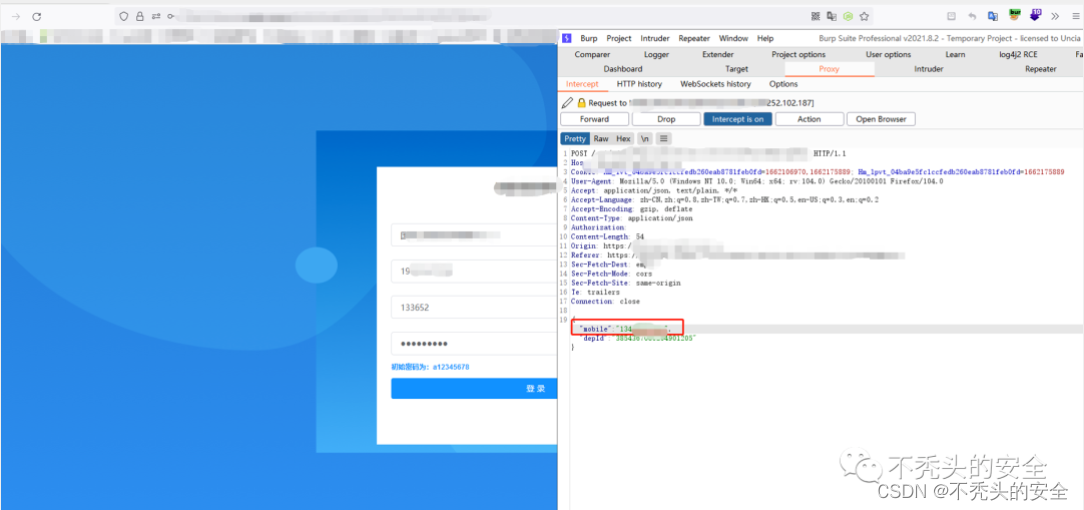The width and height of the screenshot is (1084, 510).
Task: Click the translate page icon in the address bar
Action: click(x=832, y=16)
